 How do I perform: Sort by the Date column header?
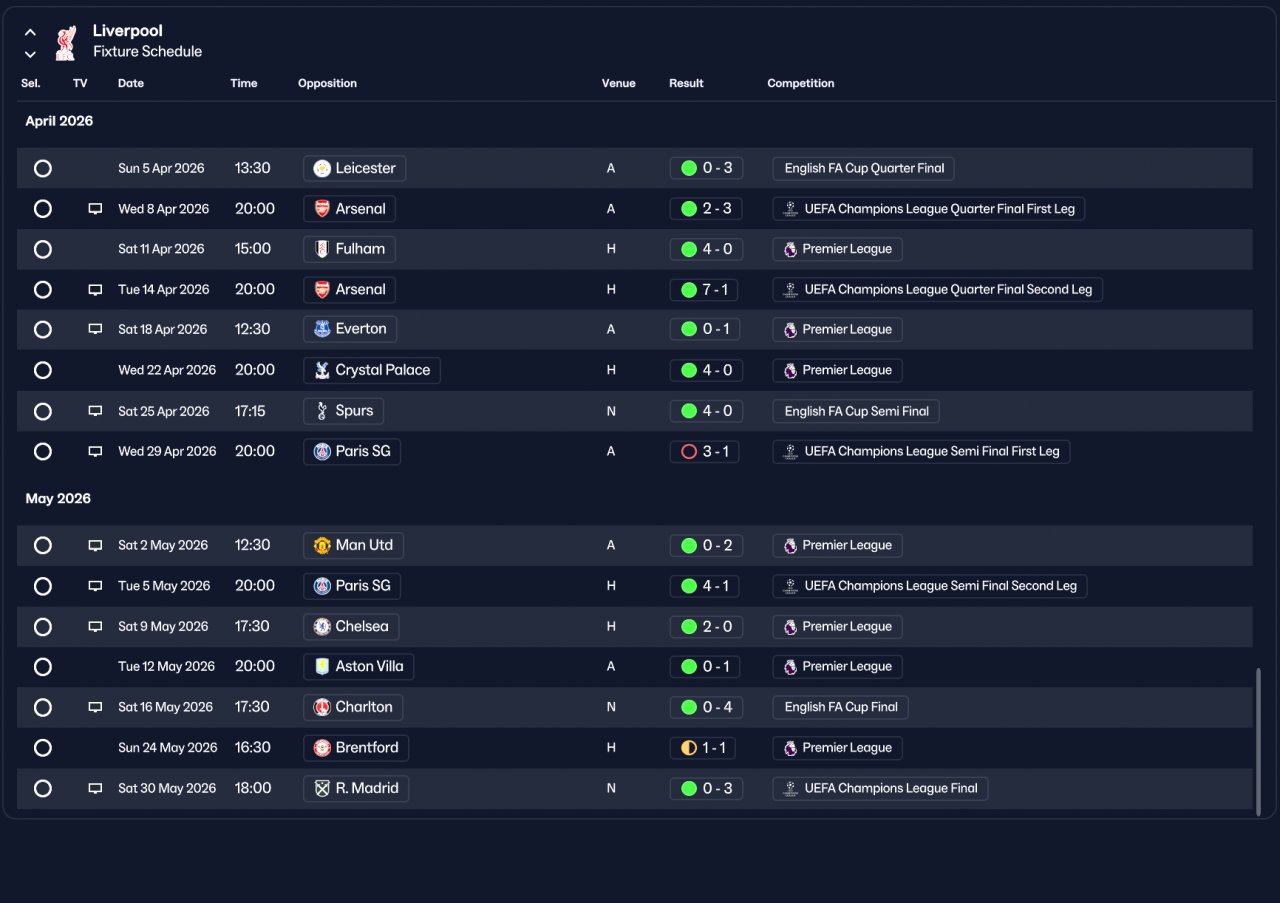click(131, 83)
